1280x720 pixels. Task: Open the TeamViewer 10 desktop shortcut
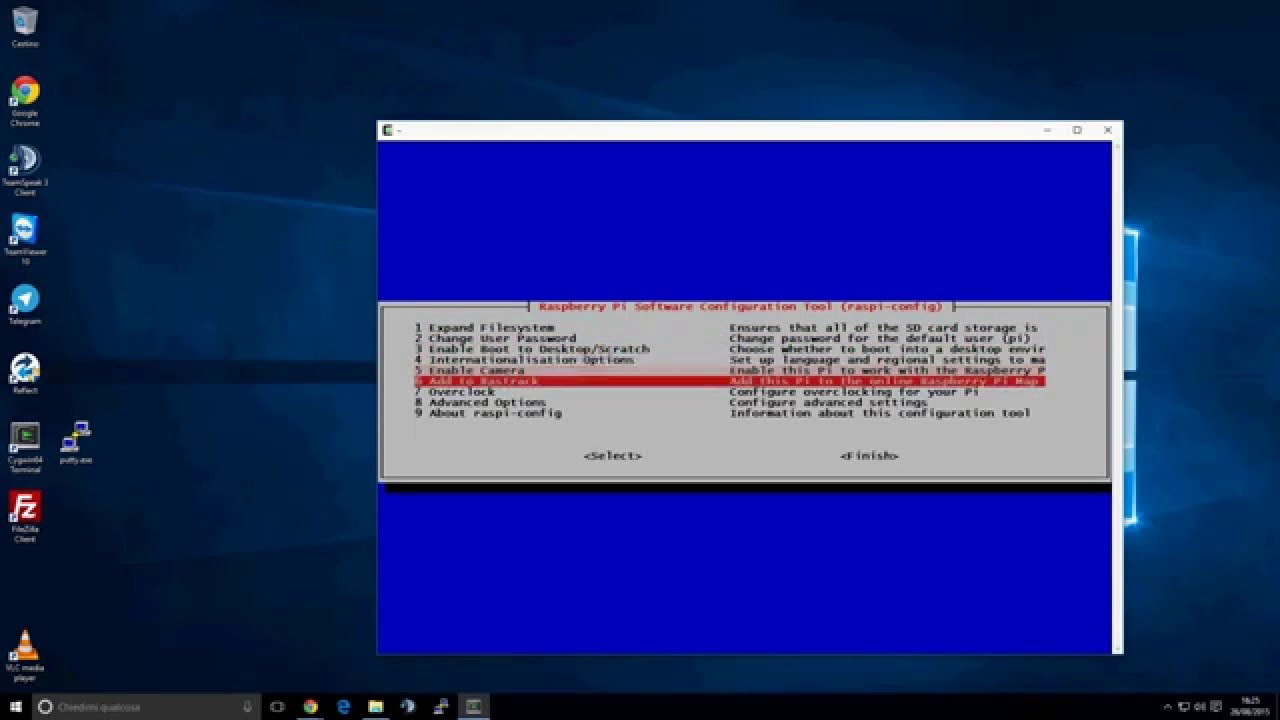point(25,238)
